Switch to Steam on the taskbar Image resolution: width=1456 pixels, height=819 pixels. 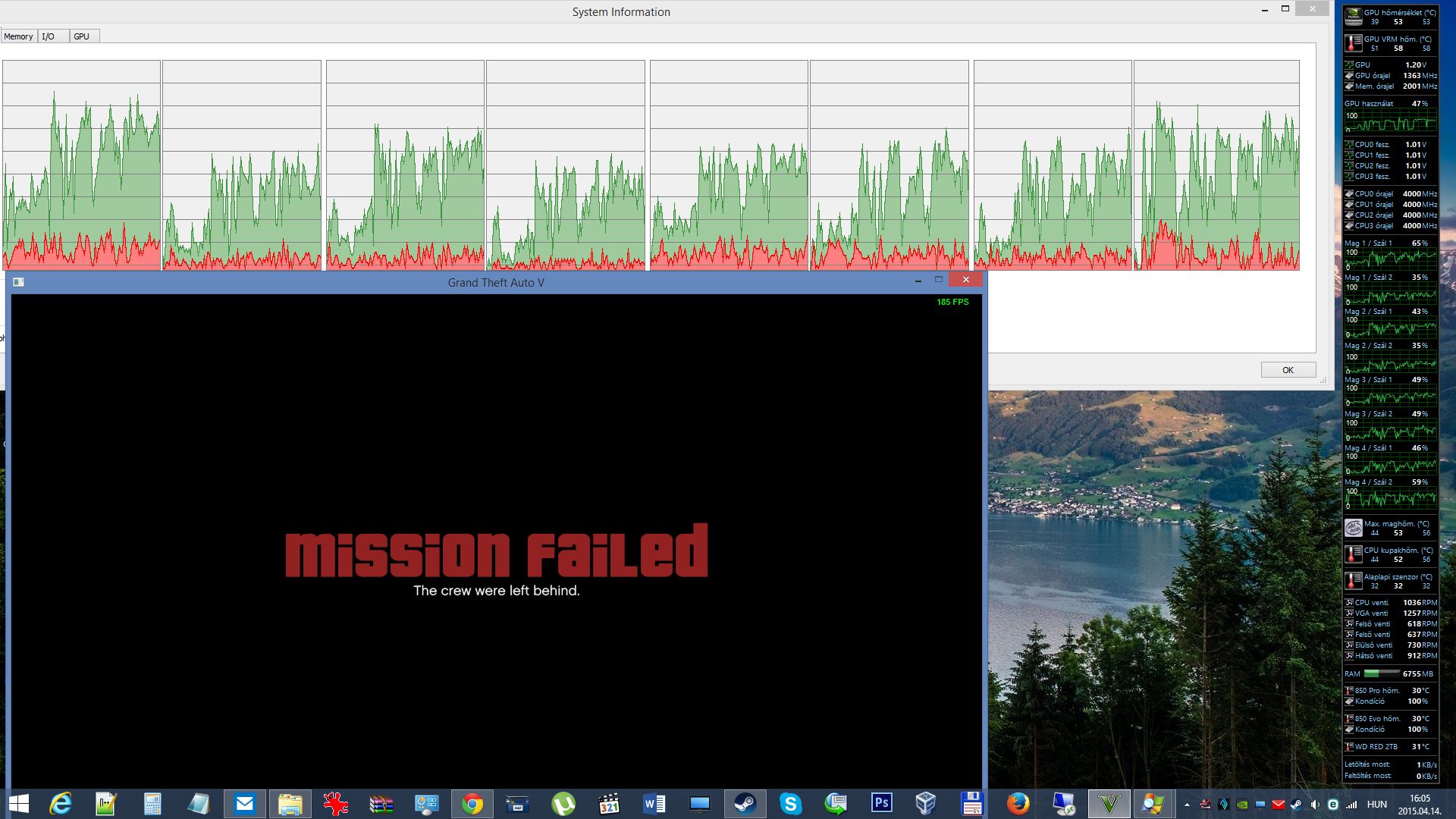pos(745,804)
